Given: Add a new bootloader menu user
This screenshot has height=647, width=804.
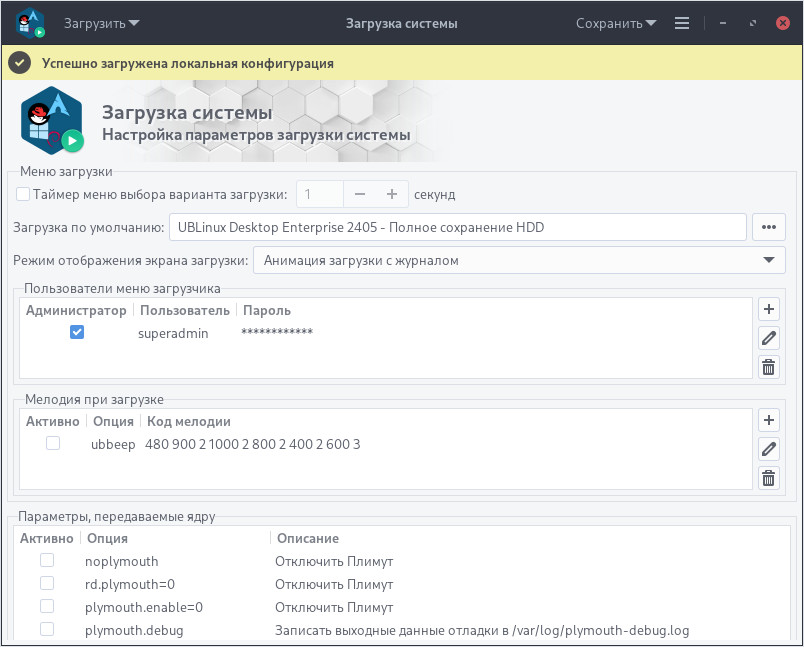Looking at the screenshot, I should click(x=768, y=309).
